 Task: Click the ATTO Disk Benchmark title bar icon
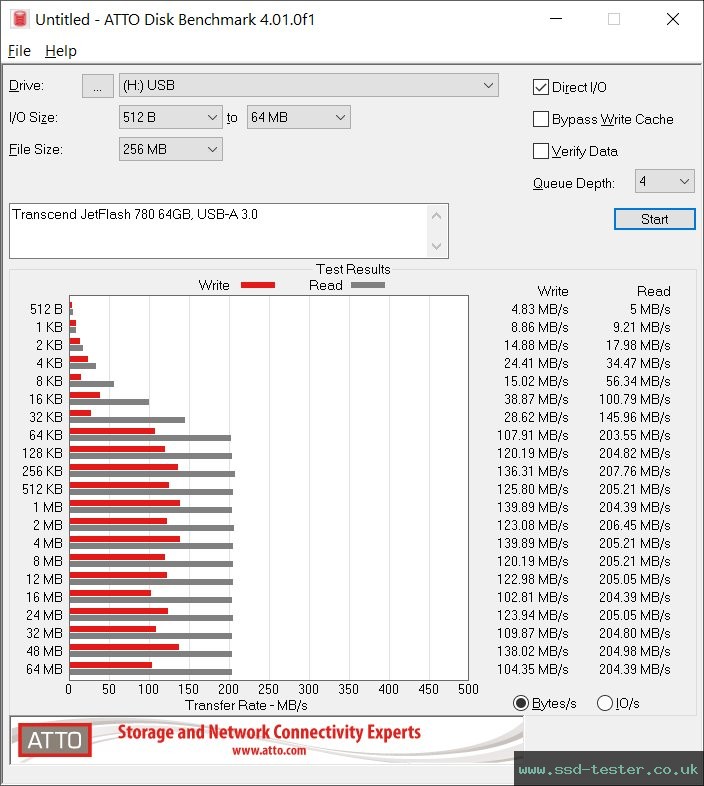pos(20,19)
